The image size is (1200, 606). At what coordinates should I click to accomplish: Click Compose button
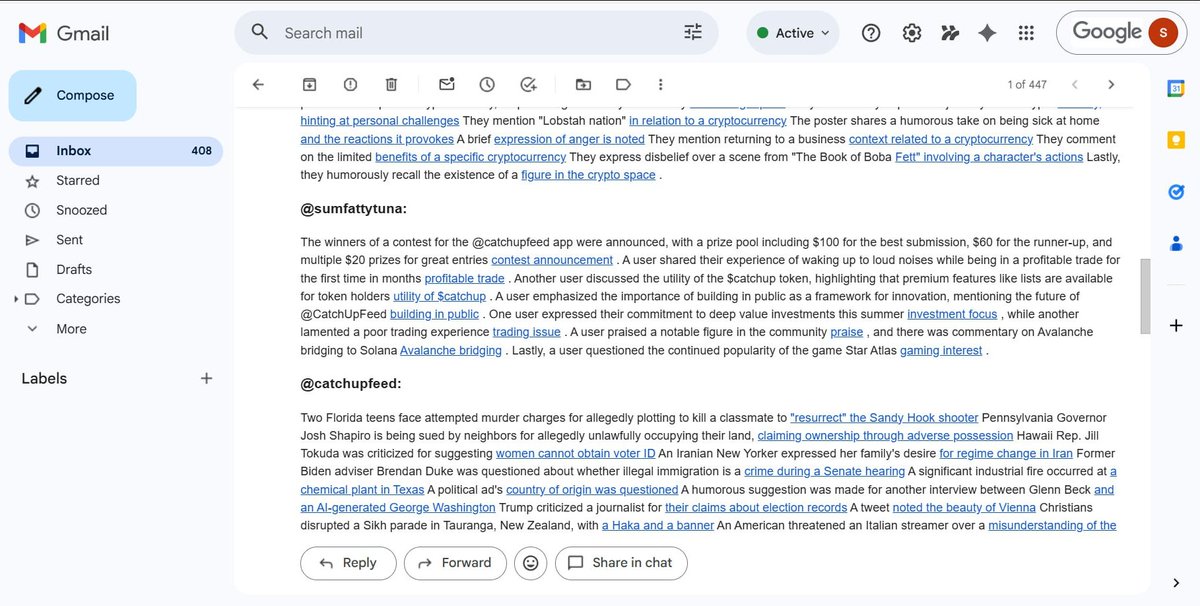click(72, 95)
